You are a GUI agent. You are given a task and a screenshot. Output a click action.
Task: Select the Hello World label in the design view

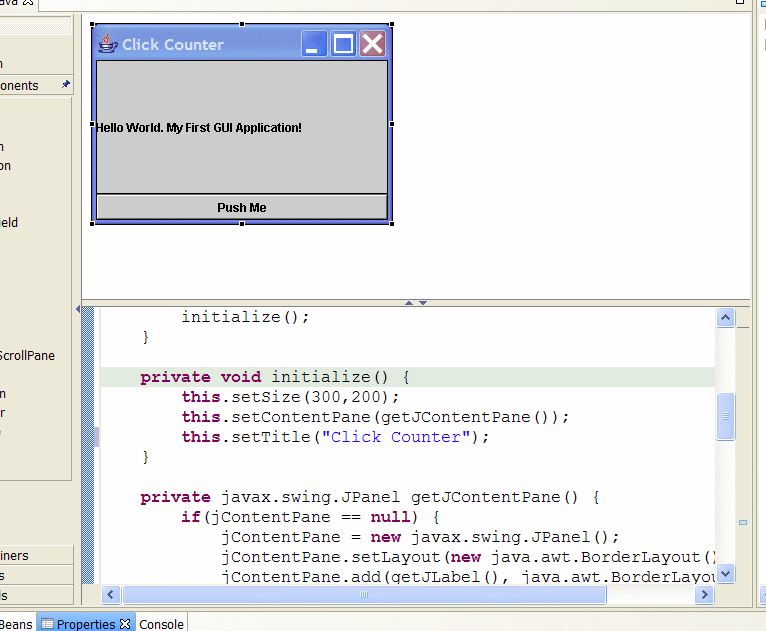(x=198, y=128)
